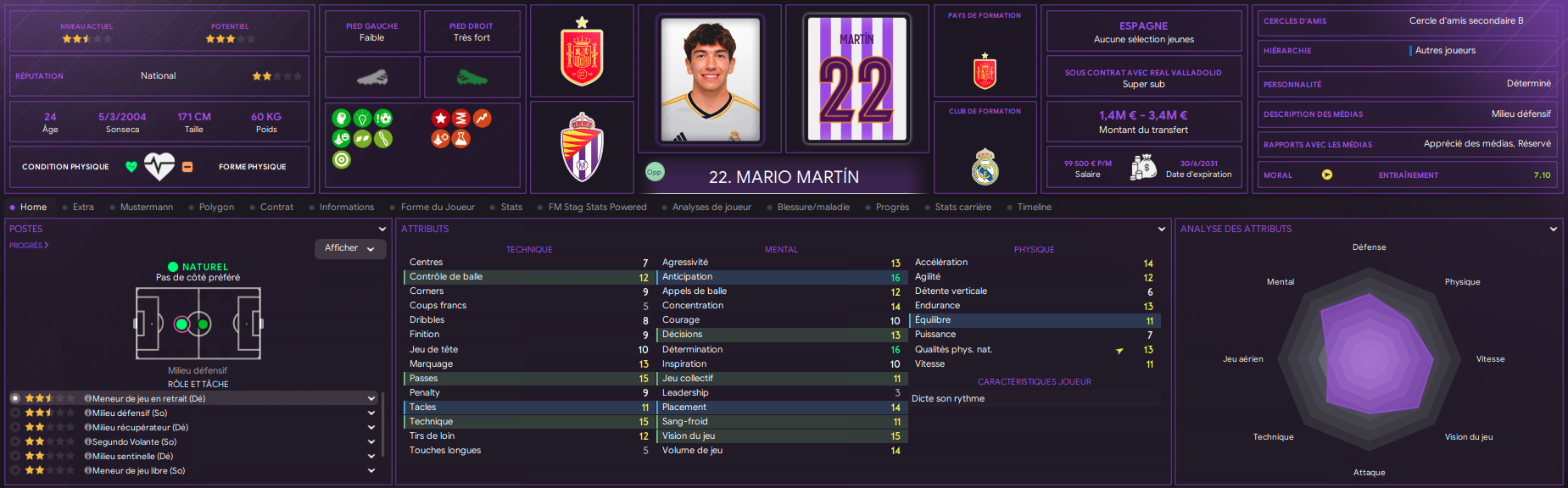Open the Progrès link under Postes

pyautogui.click(x=29, y=246)
